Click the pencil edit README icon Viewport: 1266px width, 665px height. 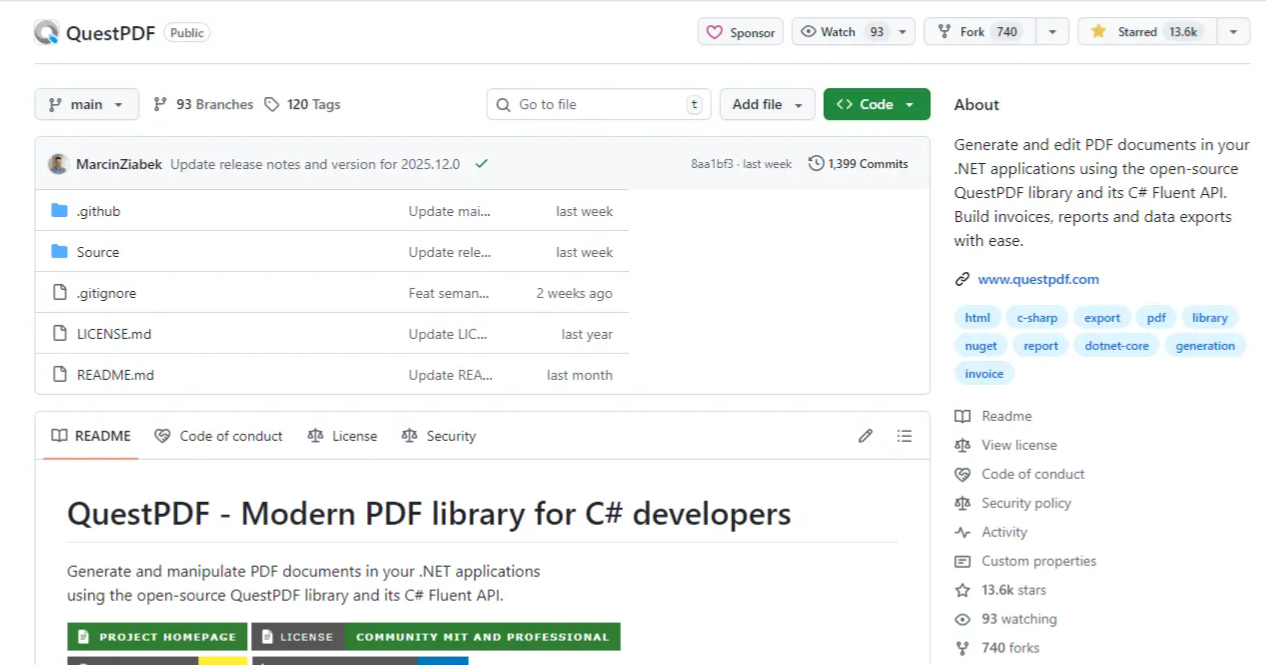(x=865, y=436)
